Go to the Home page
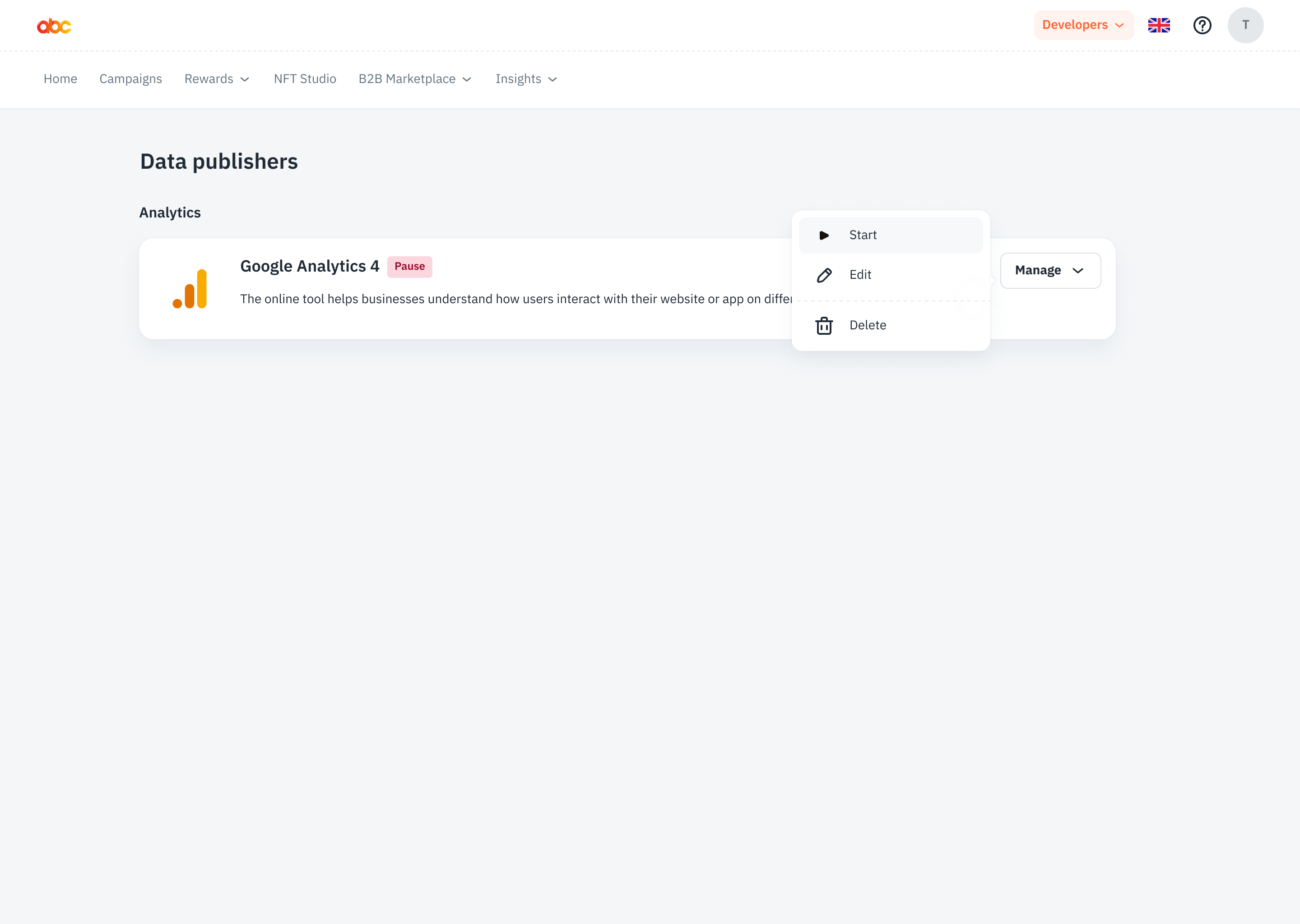The height and width of the screenshot is (924, 1300). (60, 79)
